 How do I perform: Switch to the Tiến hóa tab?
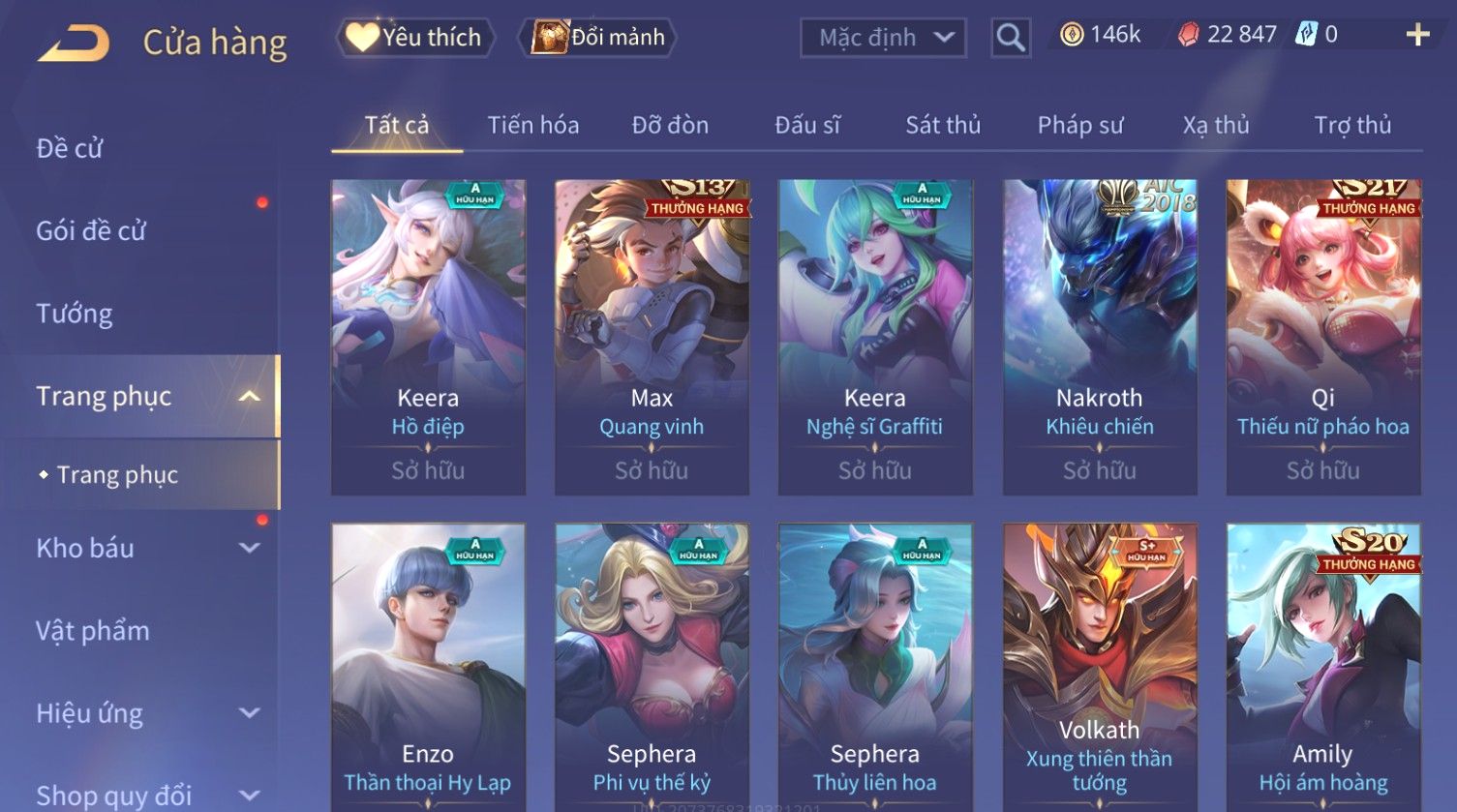point(533,125)
